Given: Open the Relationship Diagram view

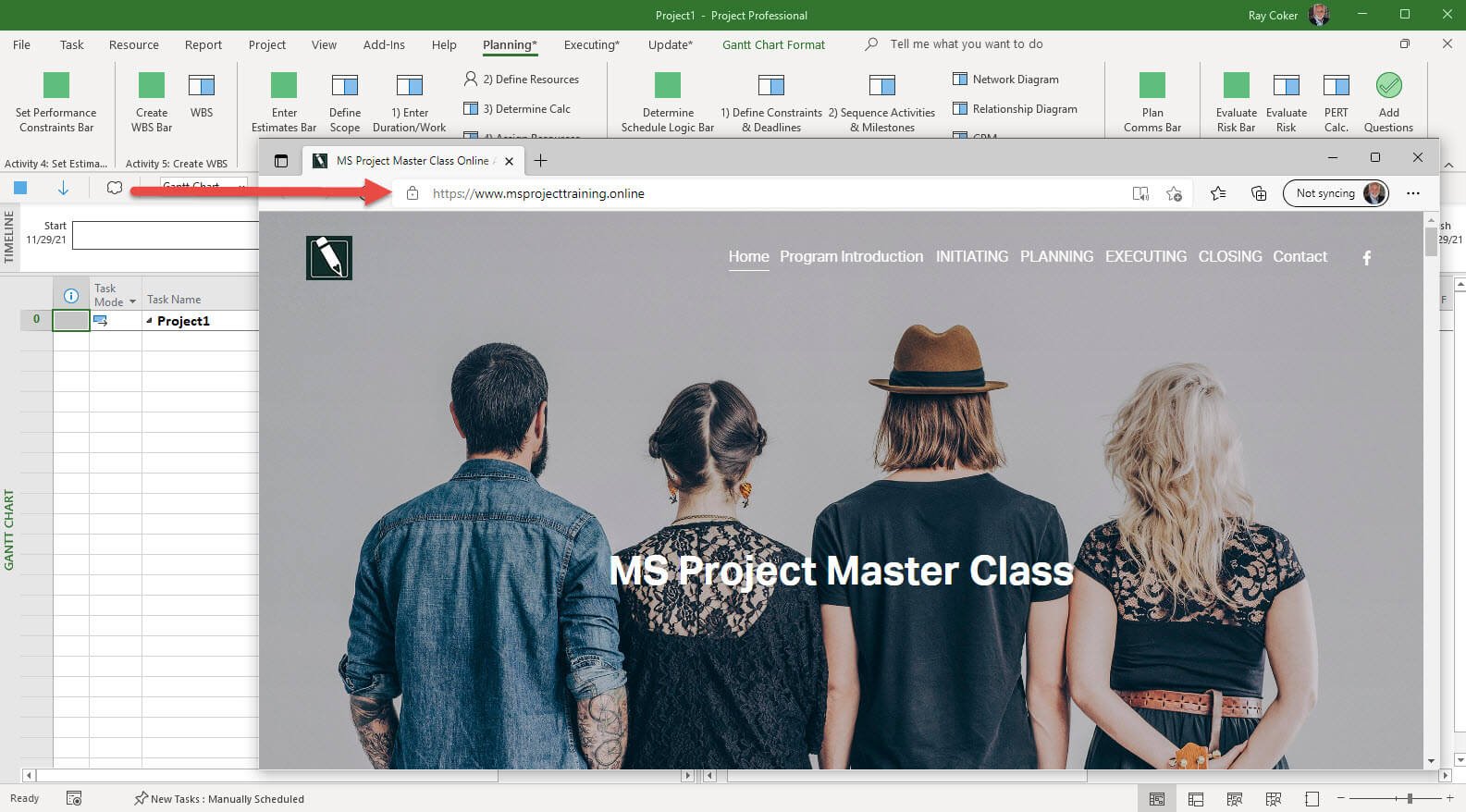Looking at the screenshot, I should pyautogui.click(x=1015, y=109).
